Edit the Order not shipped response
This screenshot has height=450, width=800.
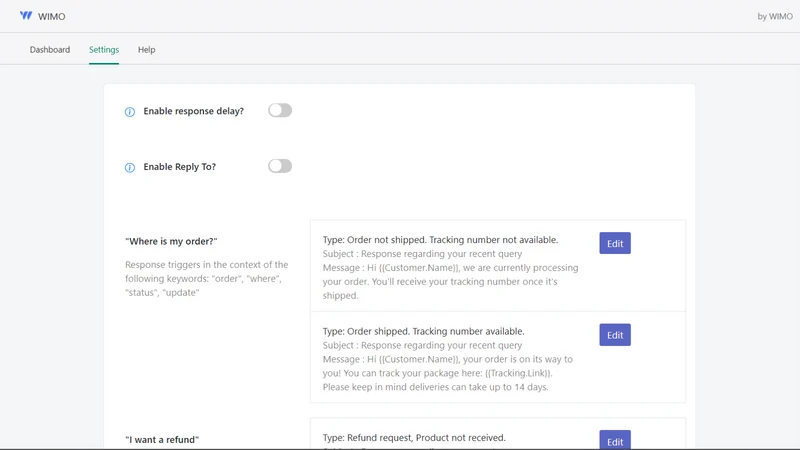615,243
